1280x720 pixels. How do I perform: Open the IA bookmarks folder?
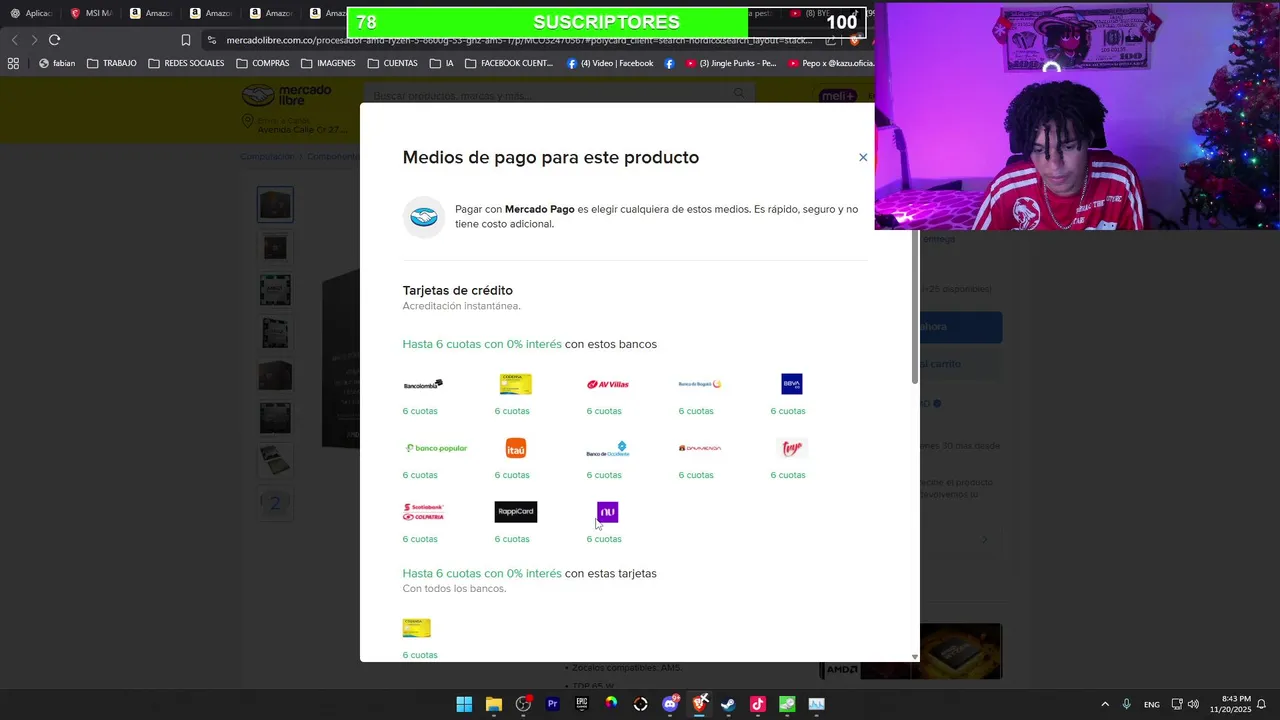coord(441,63)
